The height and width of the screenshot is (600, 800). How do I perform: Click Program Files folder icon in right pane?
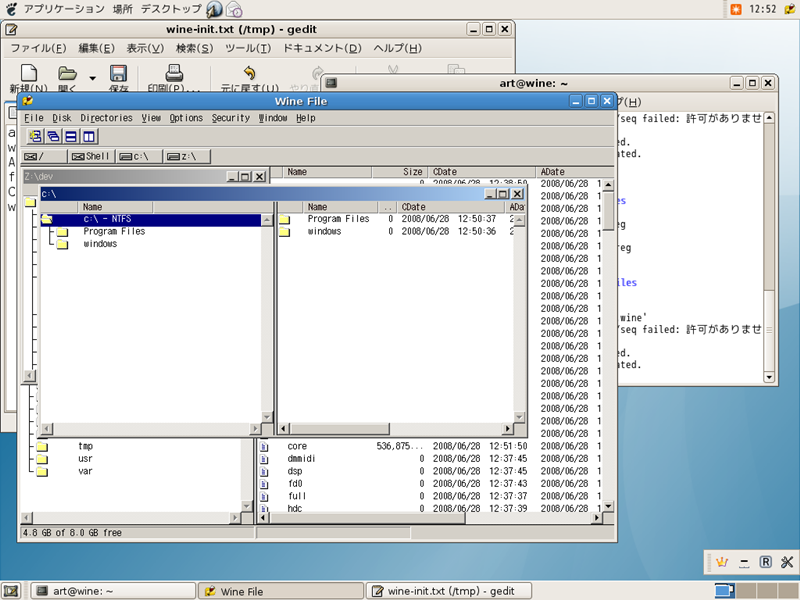pos(285,219)
